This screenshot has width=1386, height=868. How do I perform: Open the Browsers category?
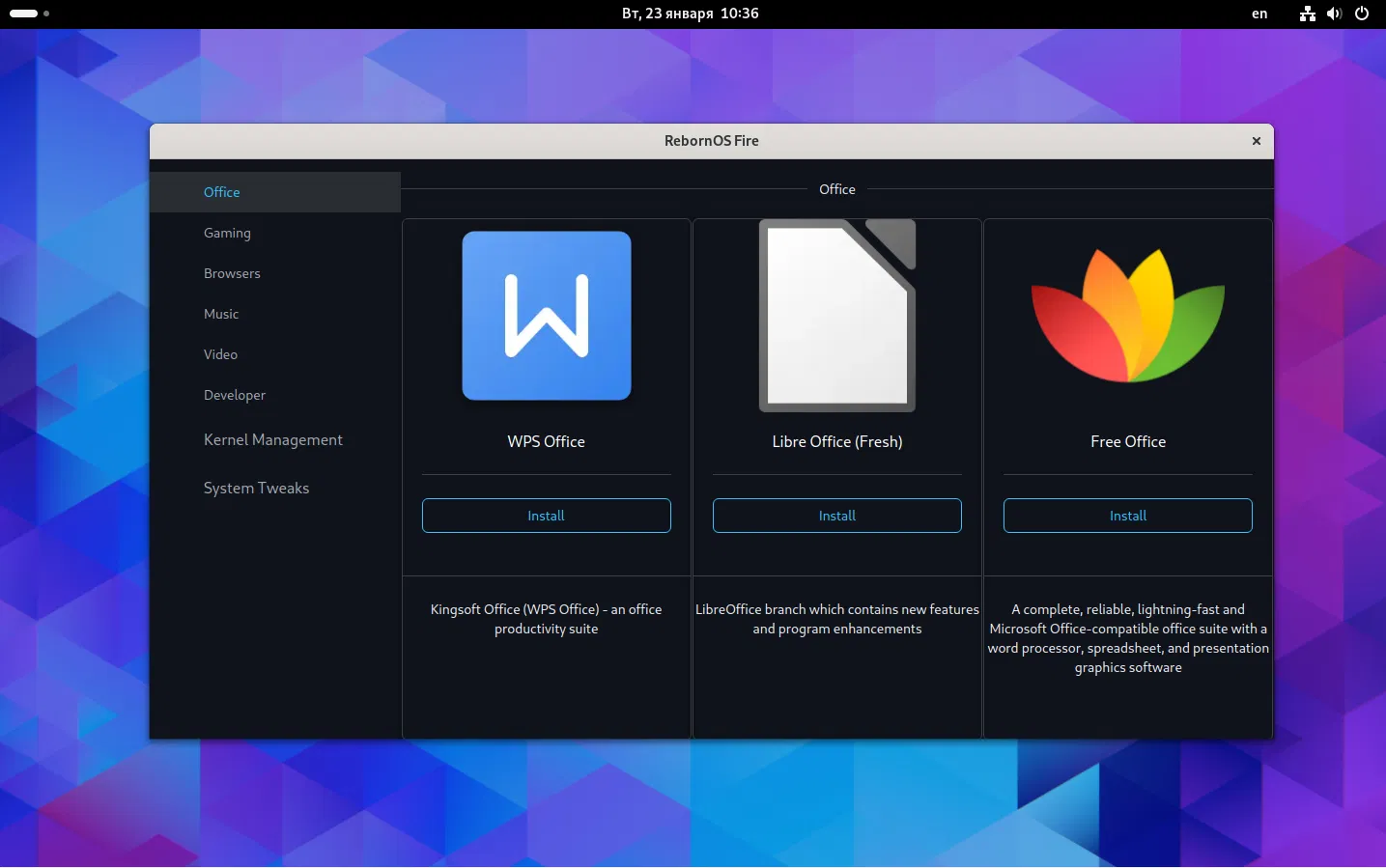coord(275,273)
